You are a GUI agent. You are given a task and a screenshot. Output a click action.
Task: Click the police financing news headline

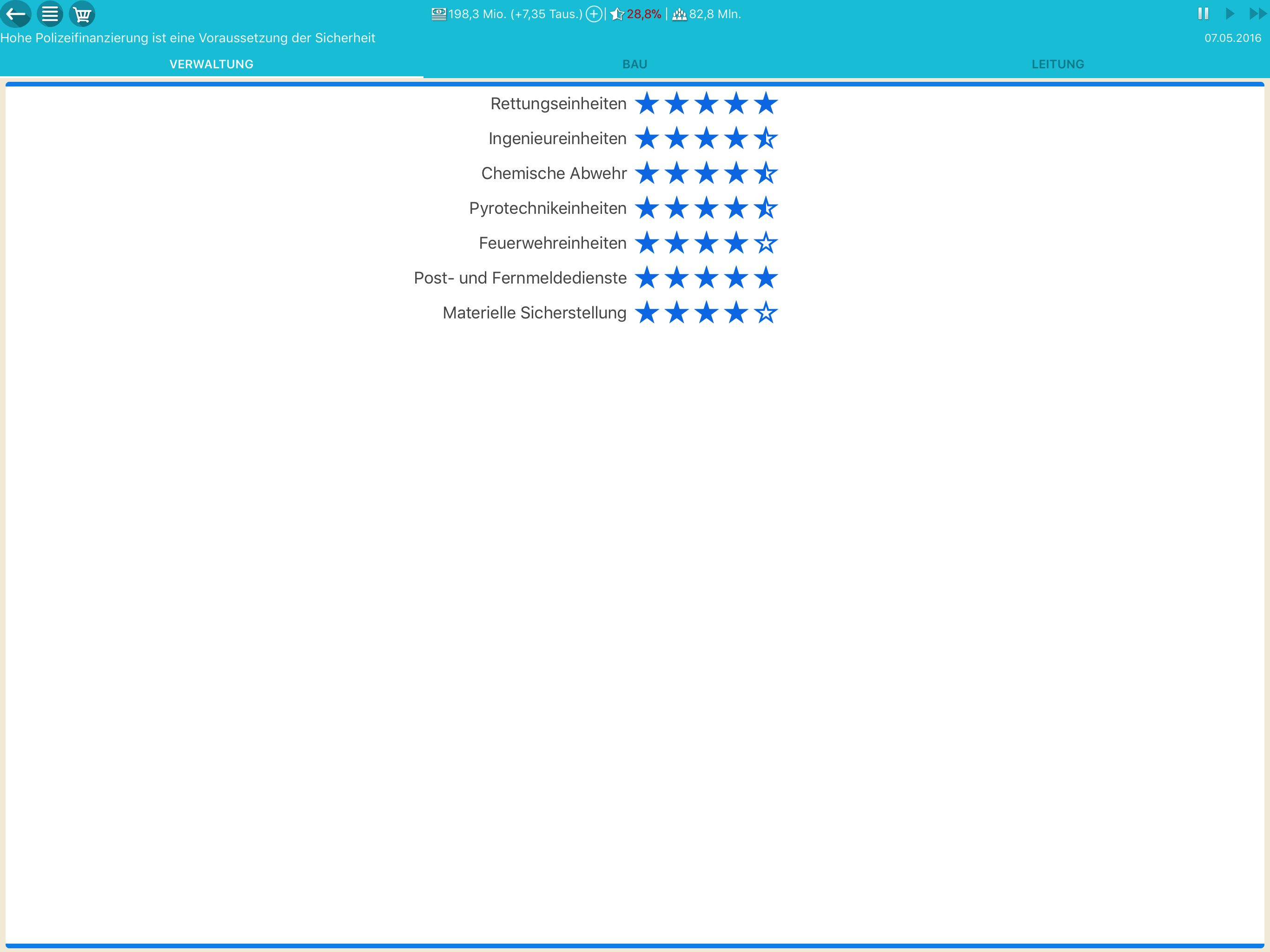[188, 38]
